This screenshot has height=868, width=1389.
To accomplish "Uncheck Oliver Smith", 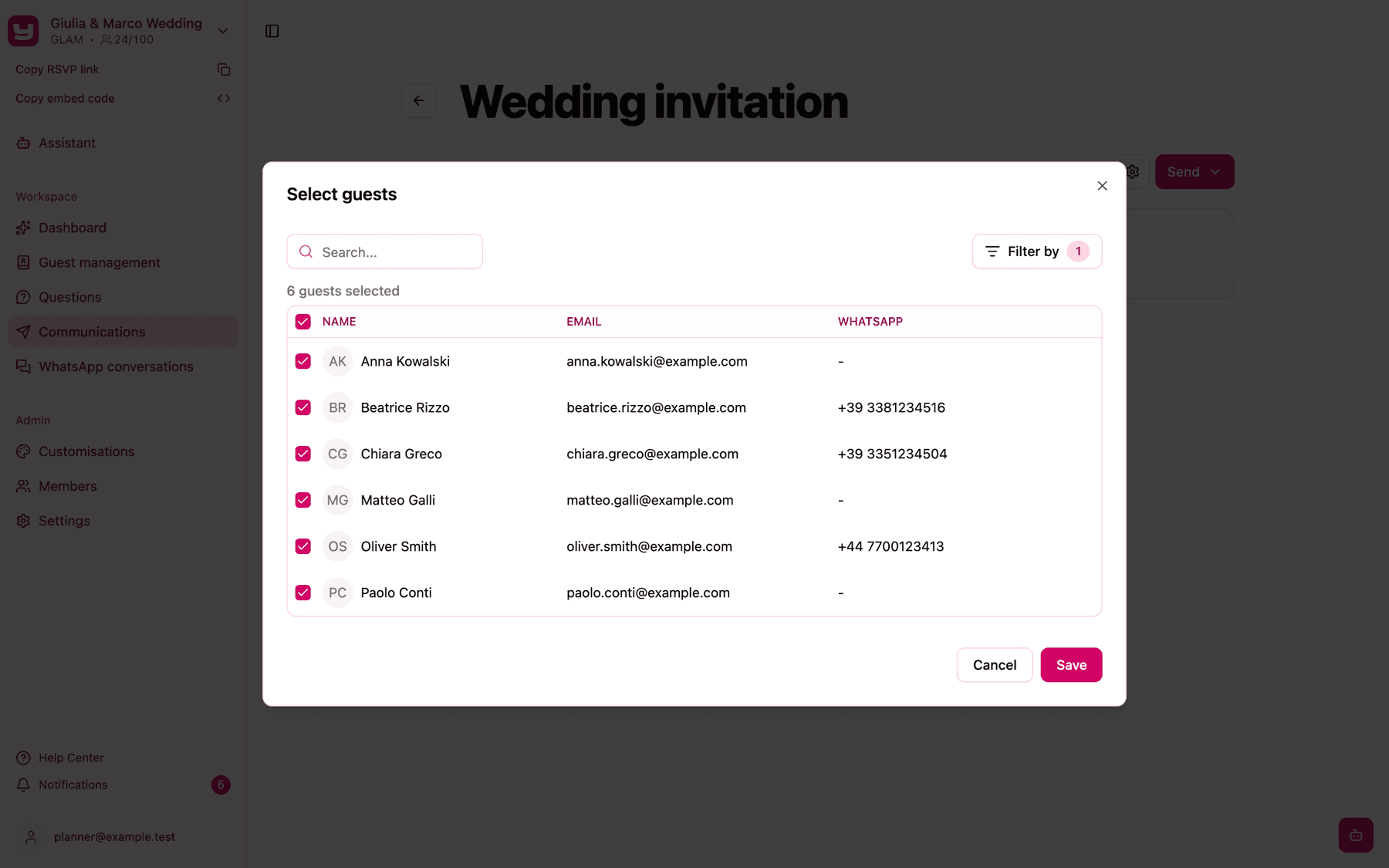I will (303, 546).
